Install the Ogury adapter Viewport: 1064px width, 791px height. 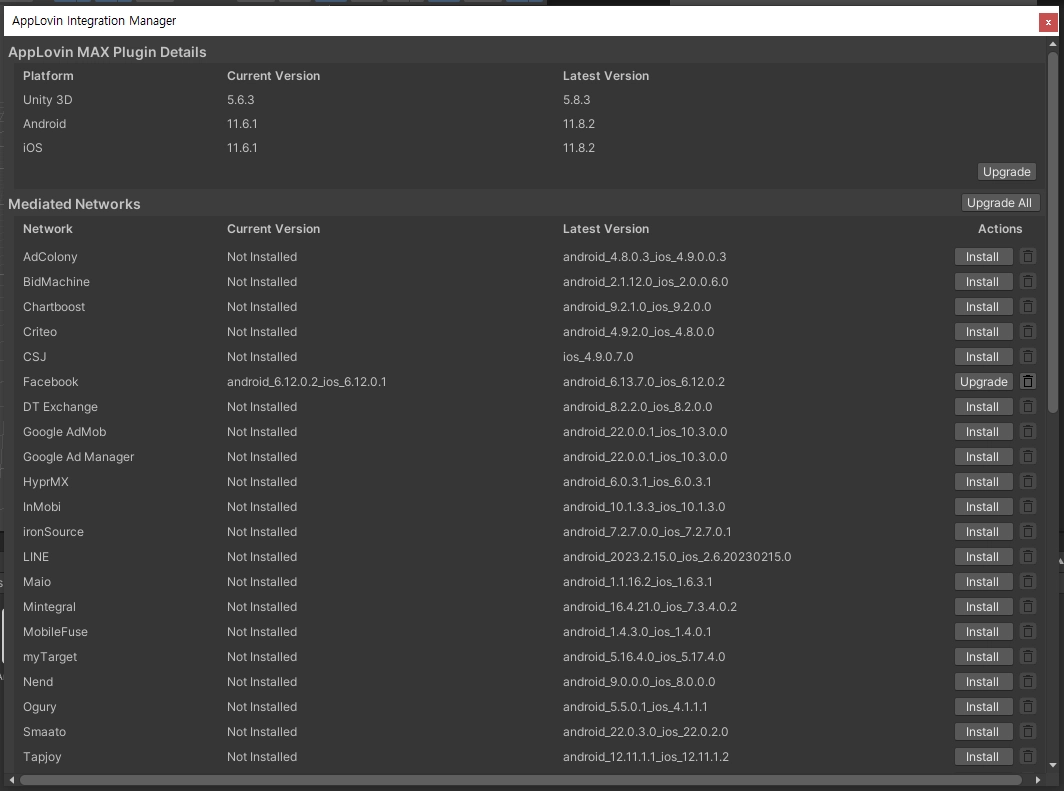(x=983, y=707)
